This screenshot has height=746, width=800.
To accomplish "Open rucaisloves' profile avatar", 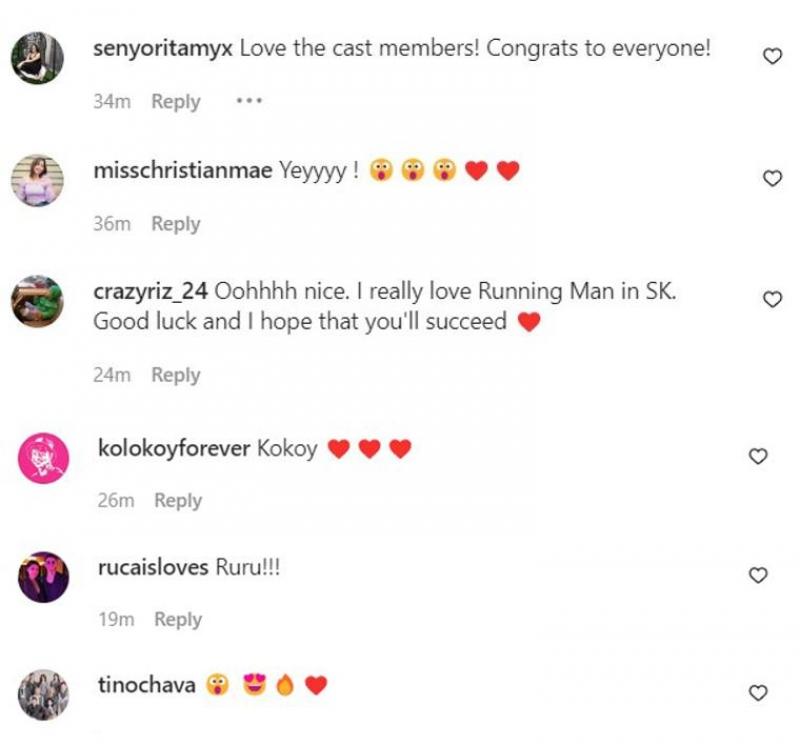I will click(x=44, y=577).
